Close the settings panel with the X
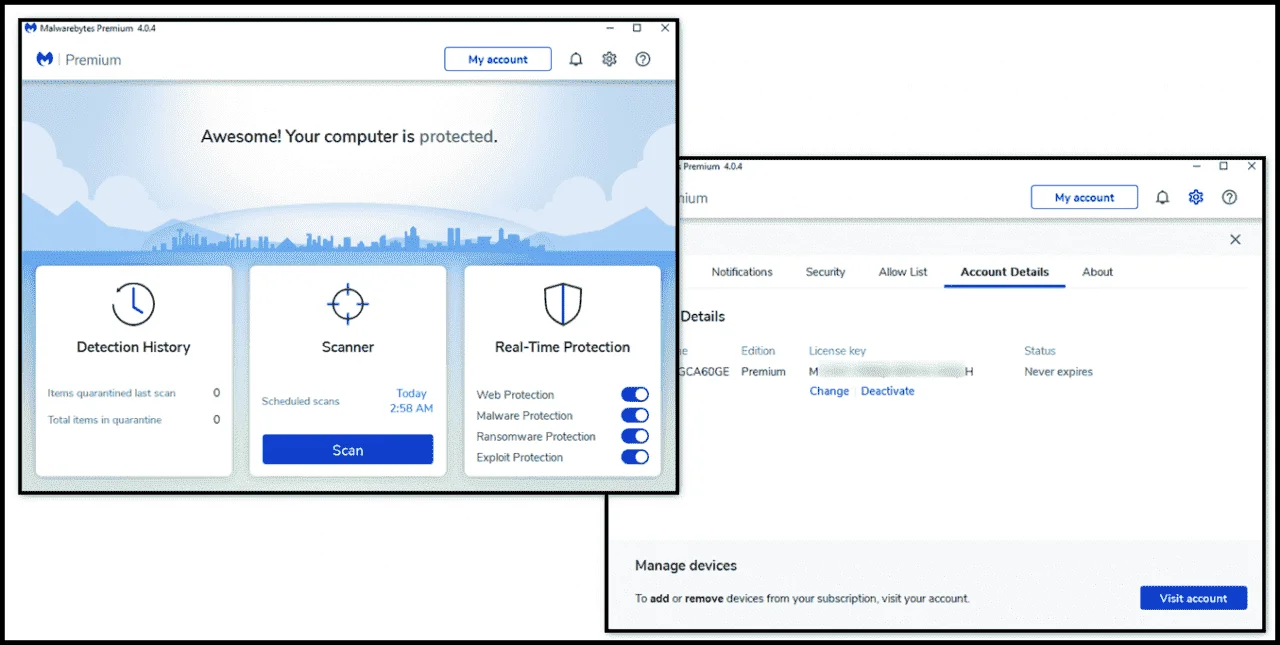 pos(1235,239)
